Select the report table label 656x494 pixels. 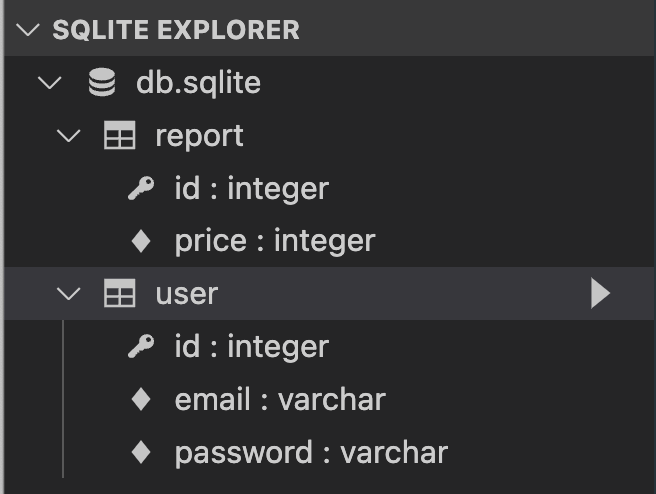199,136
